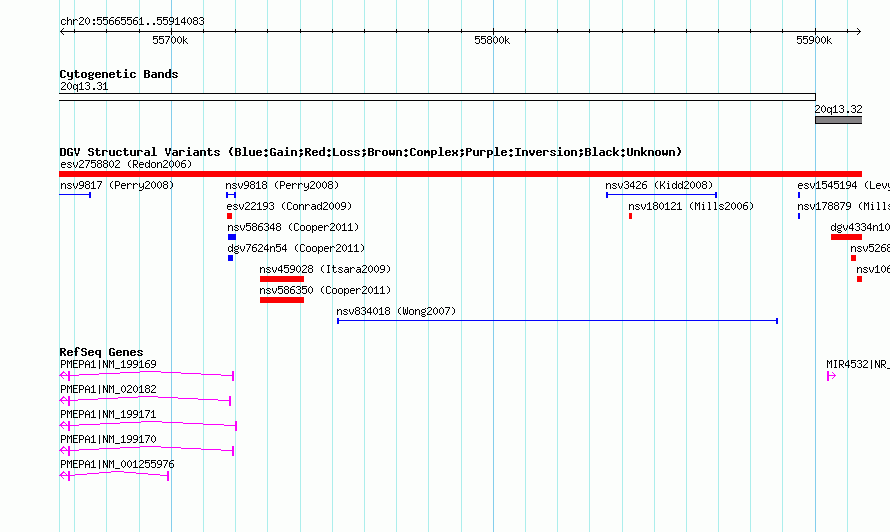Image resolution: width=890 pixels, height=532 pixels.
Task: Click the RefSeq Genes track title
Action: [101, 352]
